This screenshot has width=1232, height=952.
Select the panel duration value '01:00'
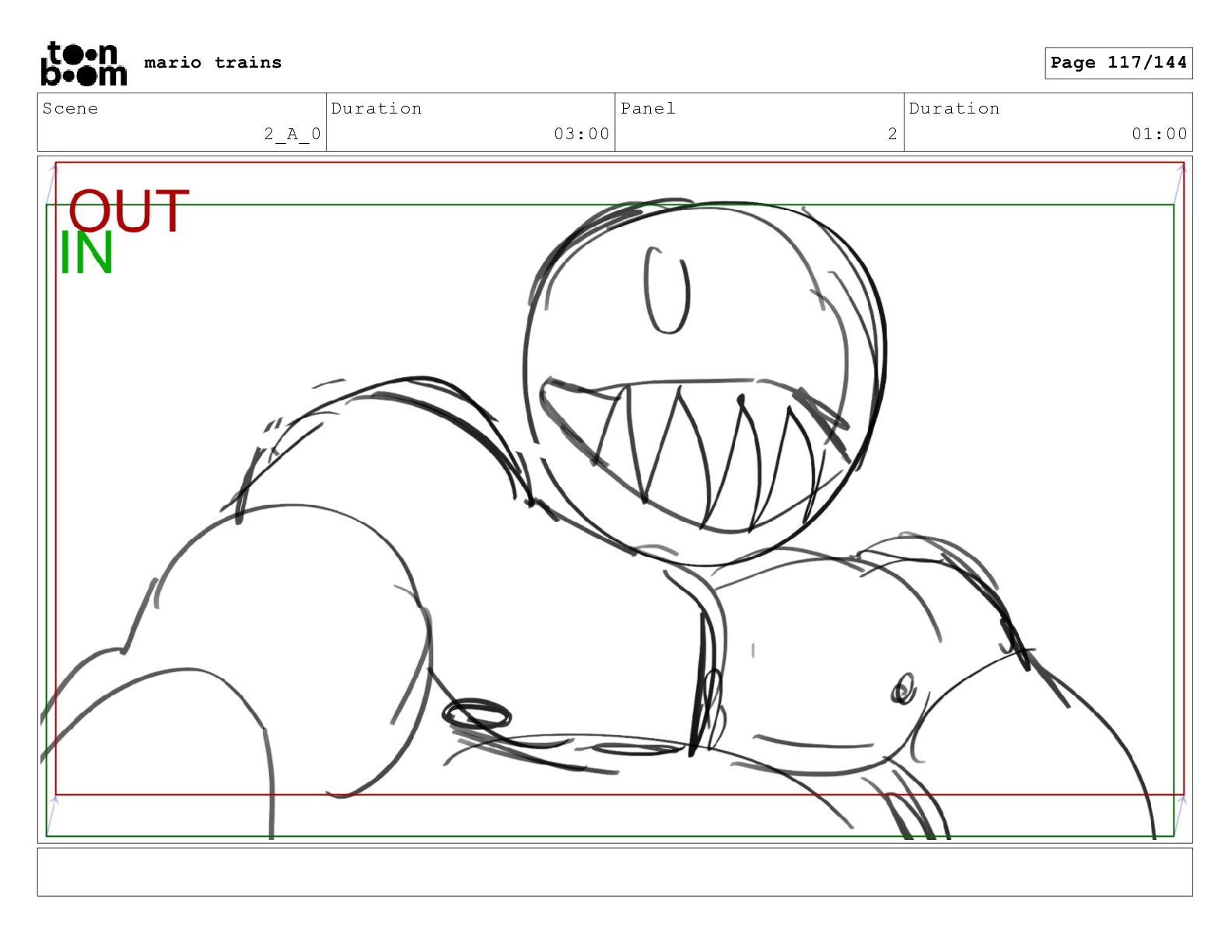pyautogui.click(x=1160, y=134)
